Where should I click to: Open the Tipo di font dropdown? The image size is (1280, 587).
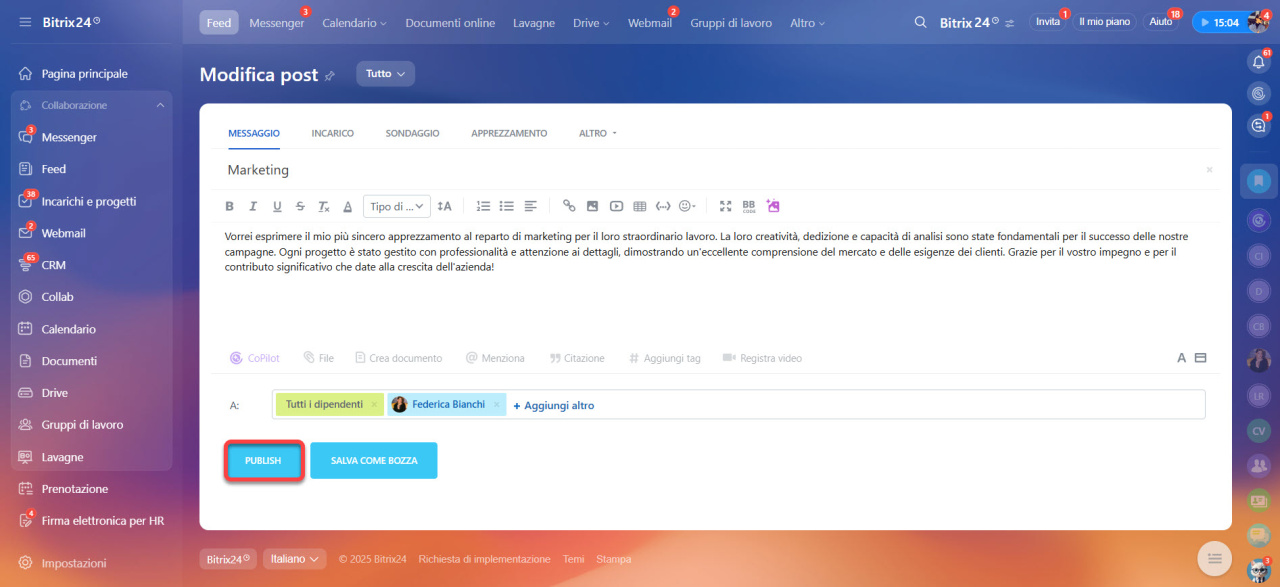point(397,206)
